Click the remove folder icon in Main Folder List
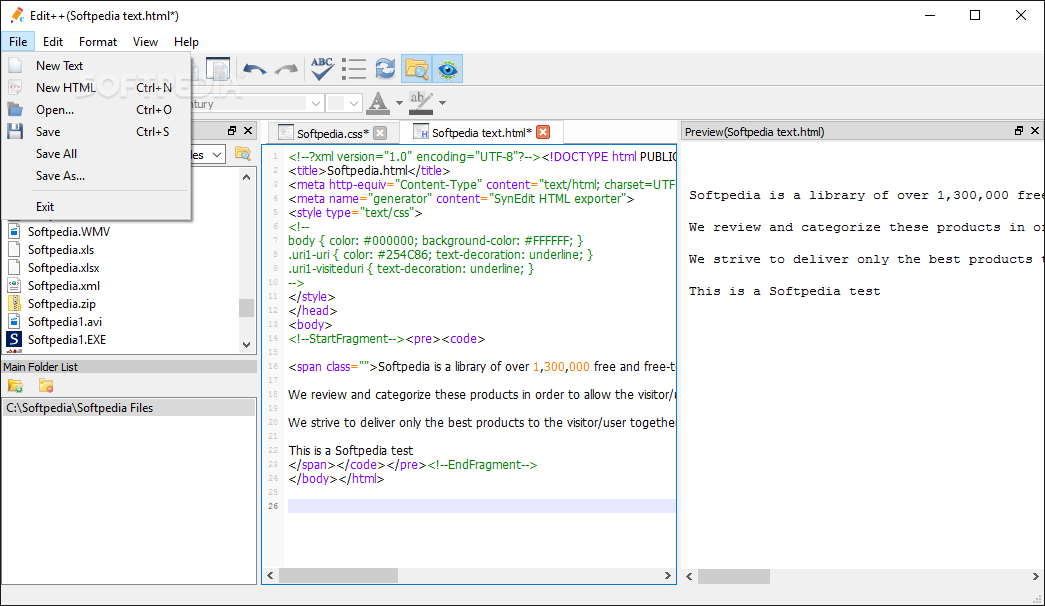The image size is (1045, 606). point(46,385)
